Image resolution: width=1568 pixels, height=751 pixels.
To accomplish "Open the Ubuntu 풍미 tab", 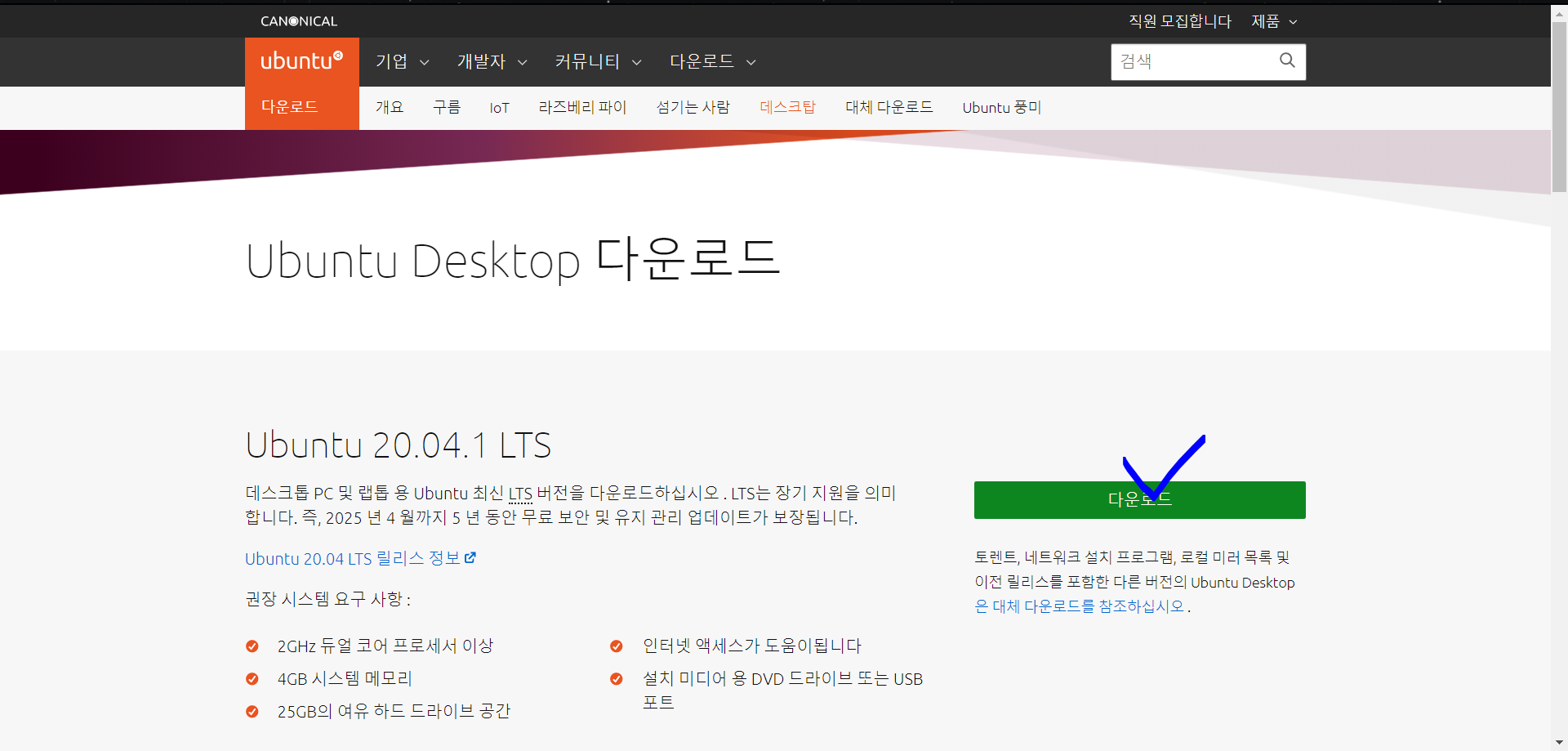I will [1001, 107].
